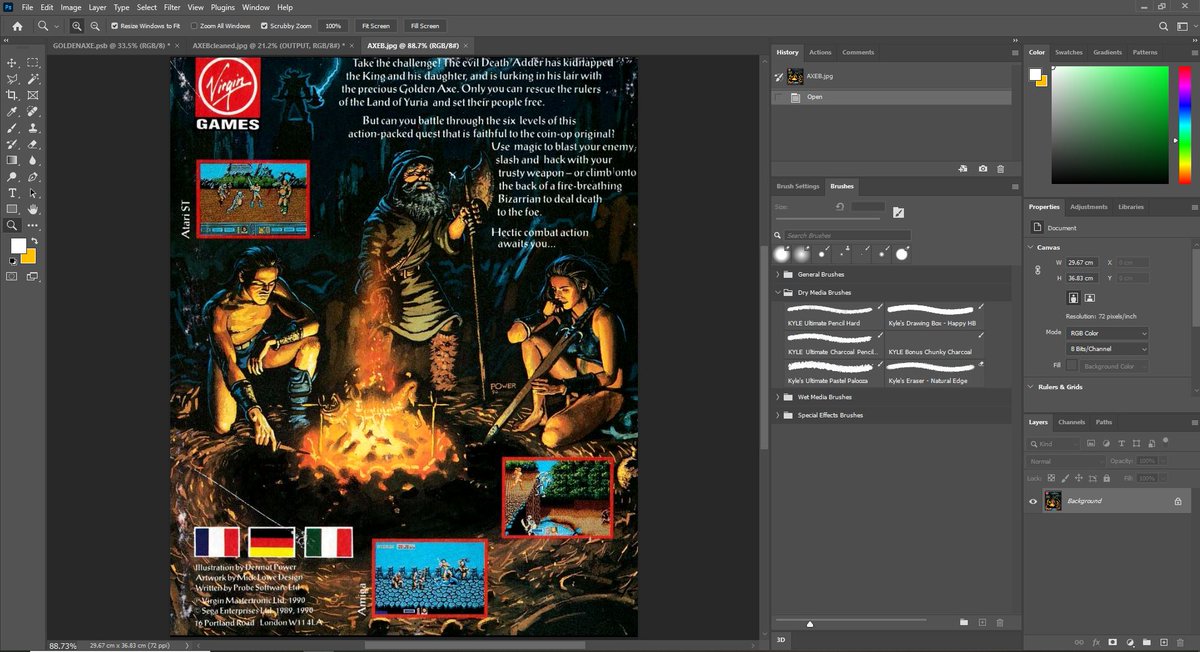The image size is (1200, 652).
Task: Expand the Rulers & Grids section
Action: click(x=1031, y=387)
